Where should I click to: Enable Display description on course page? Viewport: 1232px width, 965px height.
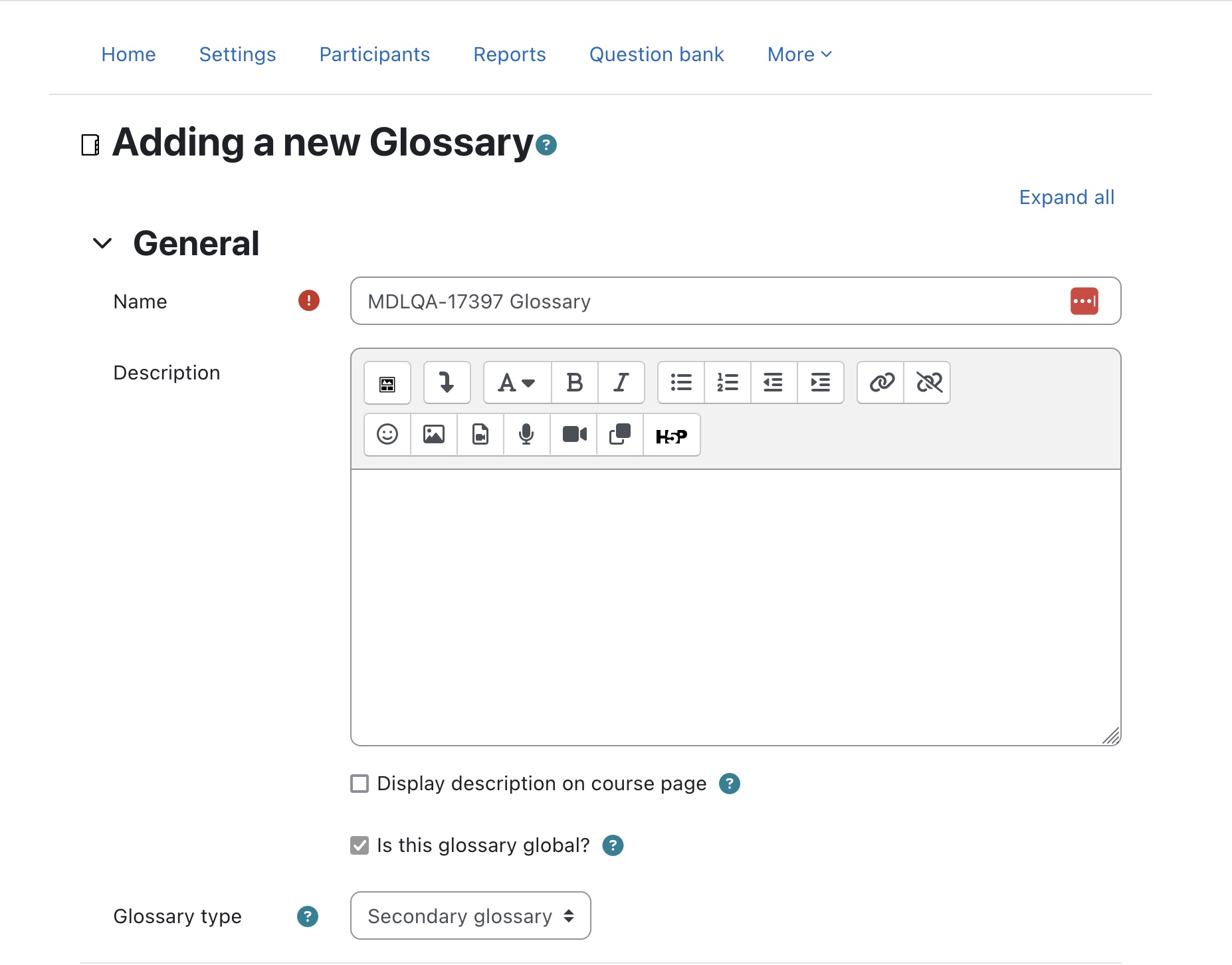pyautogui.click(x=359, y=784)
